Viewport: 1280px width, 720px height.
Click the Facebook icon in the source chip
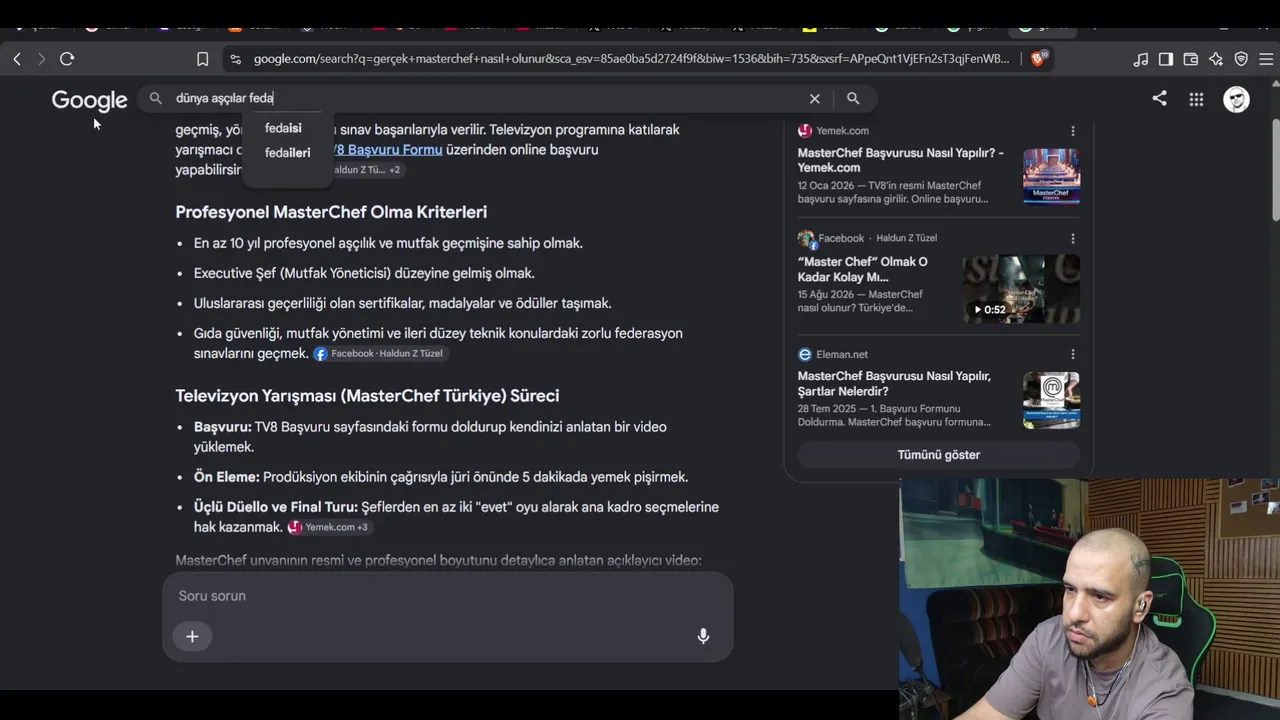point(321,354)
